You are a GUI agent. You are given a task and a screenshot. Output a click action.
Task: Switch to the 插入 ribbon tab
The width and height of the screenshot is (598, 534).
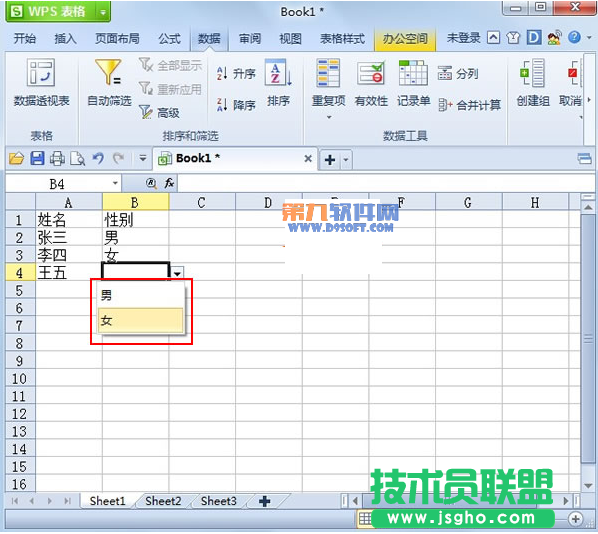point(65,38)
